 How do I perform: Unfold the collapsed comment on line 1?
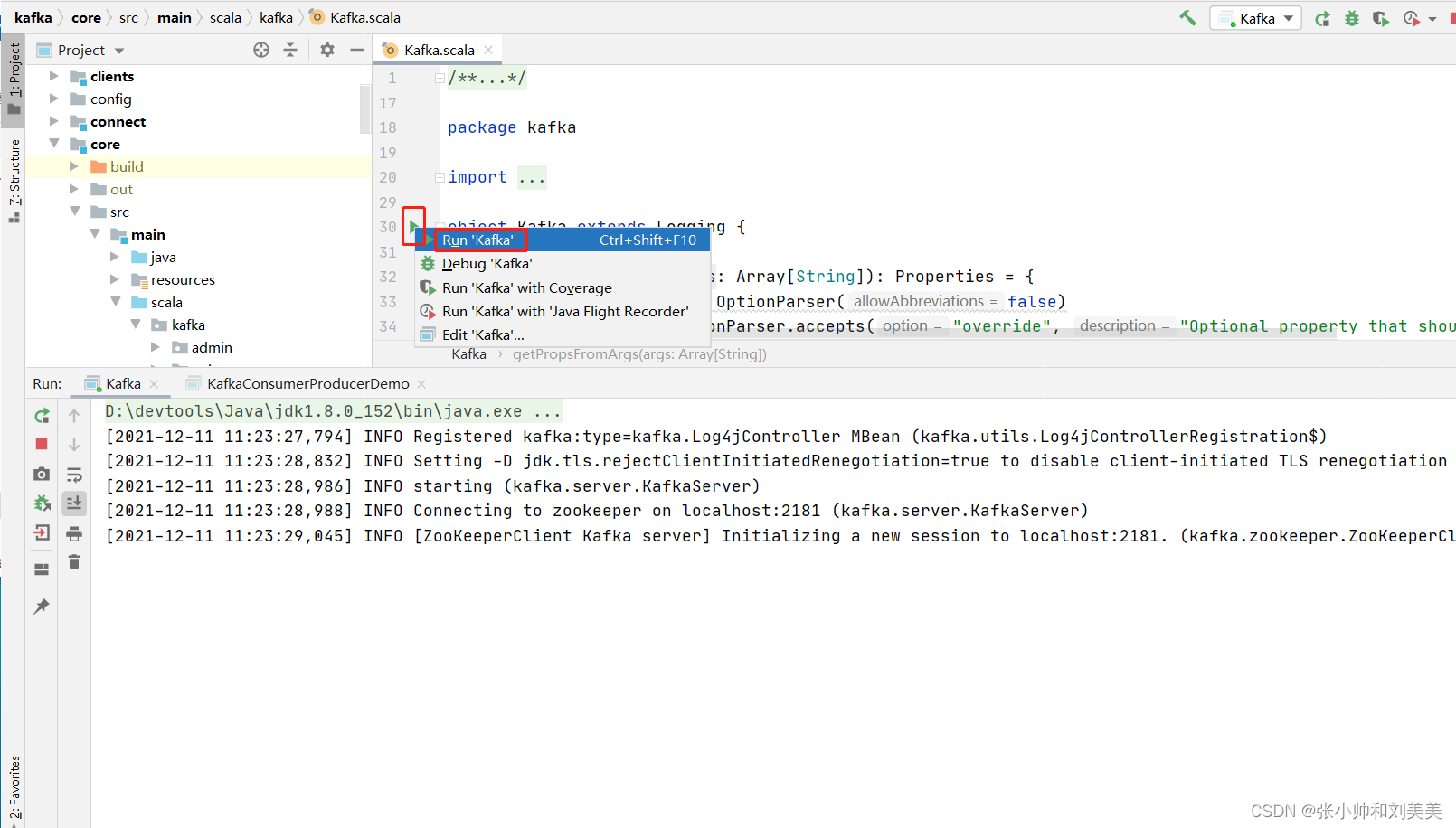(440, 78)
